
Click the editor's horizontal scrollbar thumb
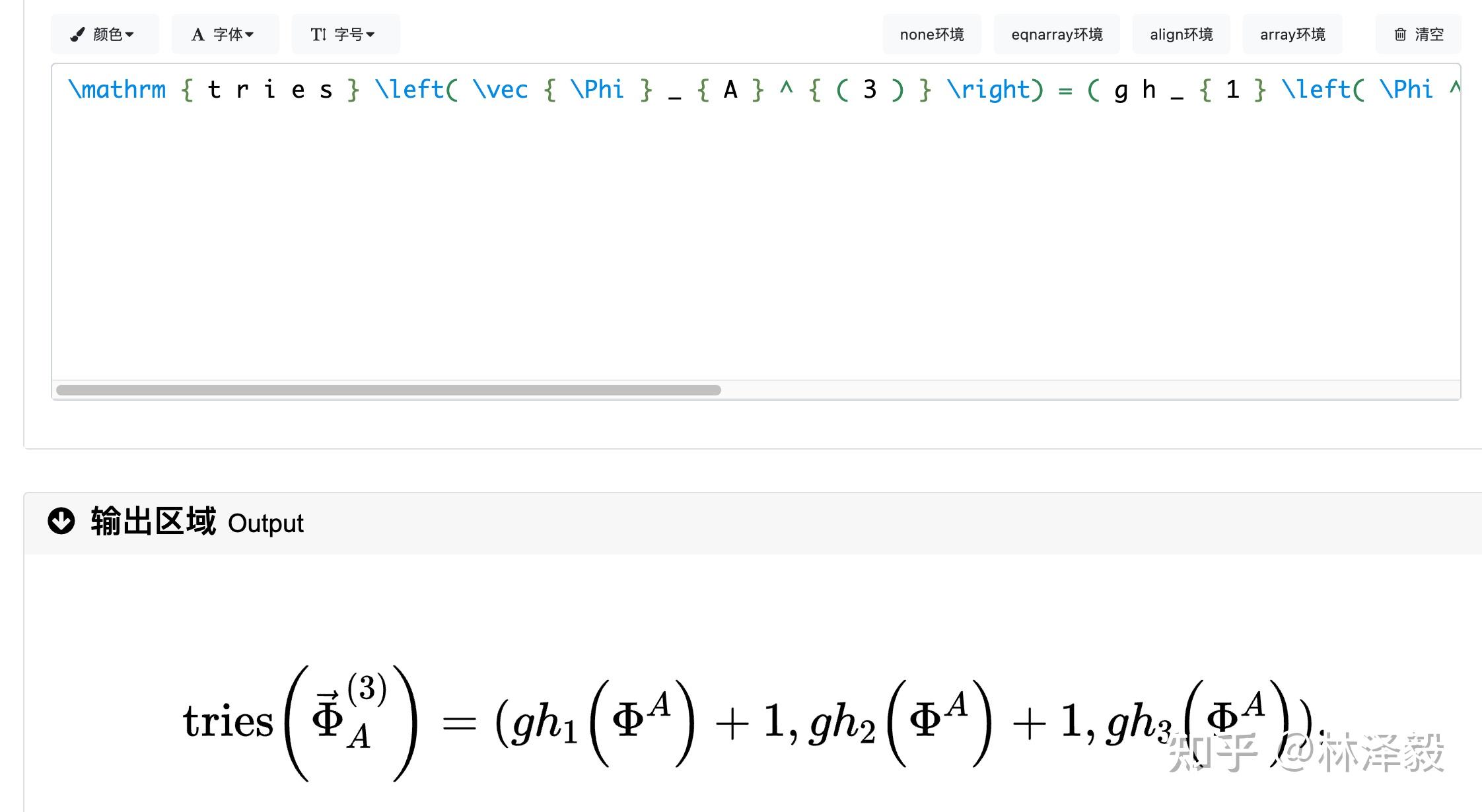[388, 390]
